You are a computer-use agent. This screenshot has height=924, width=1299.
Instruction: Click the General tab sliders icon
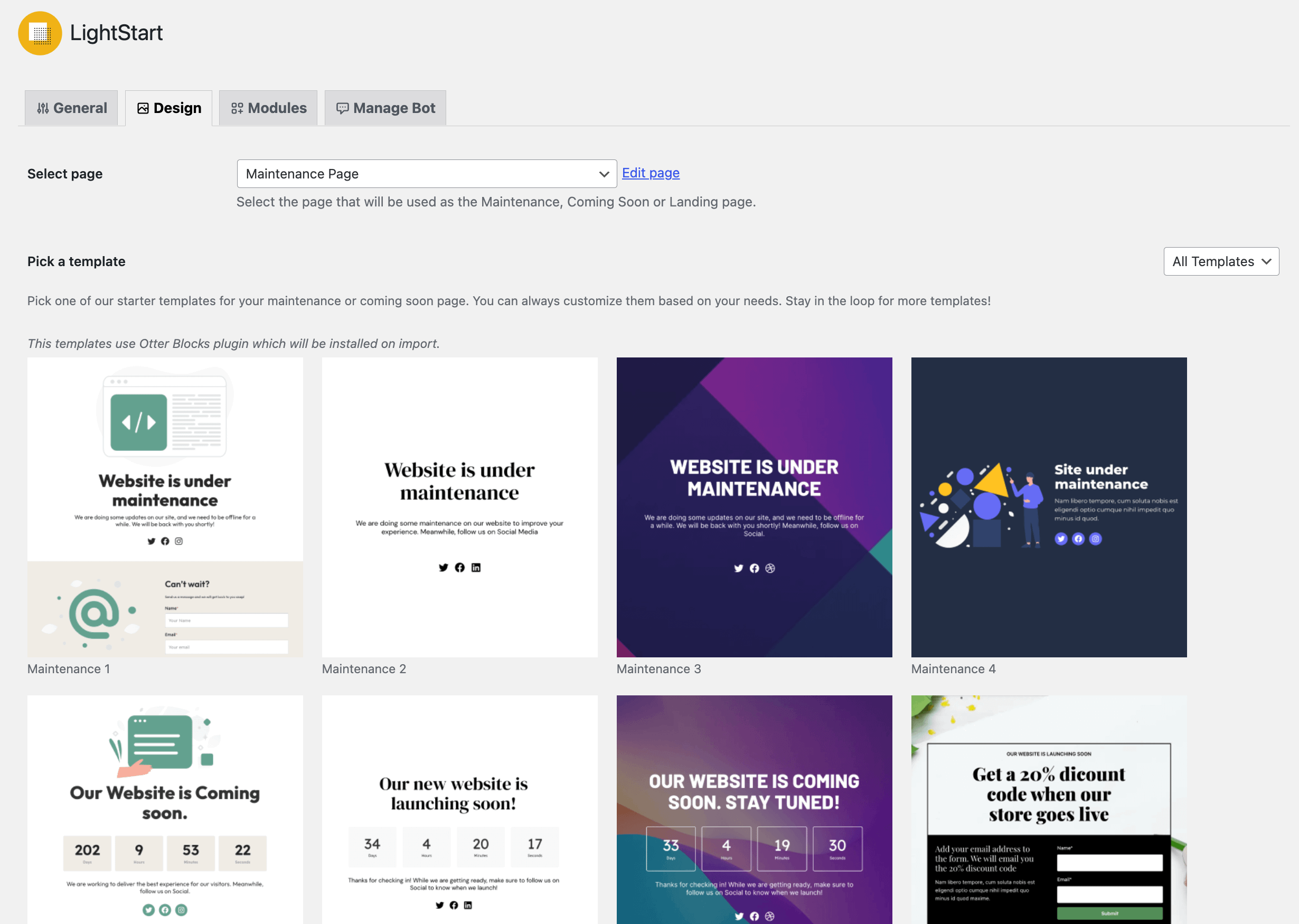(x=43, y=108)
